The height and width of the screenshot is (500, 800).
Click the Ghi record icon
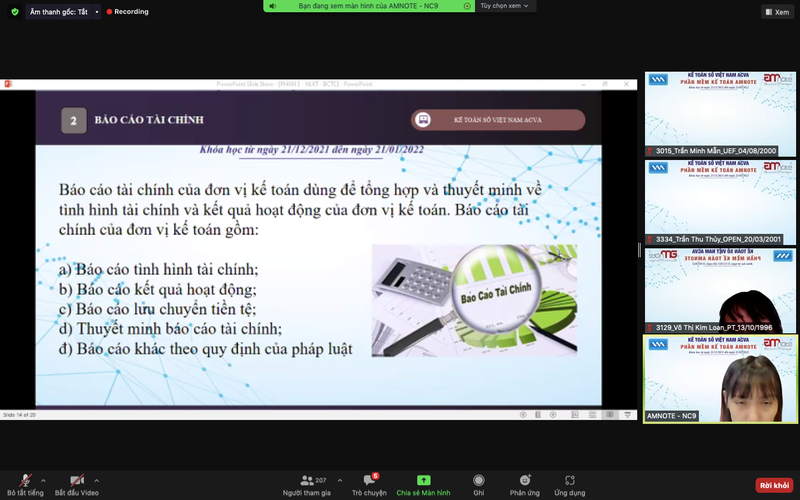point(479,481)
